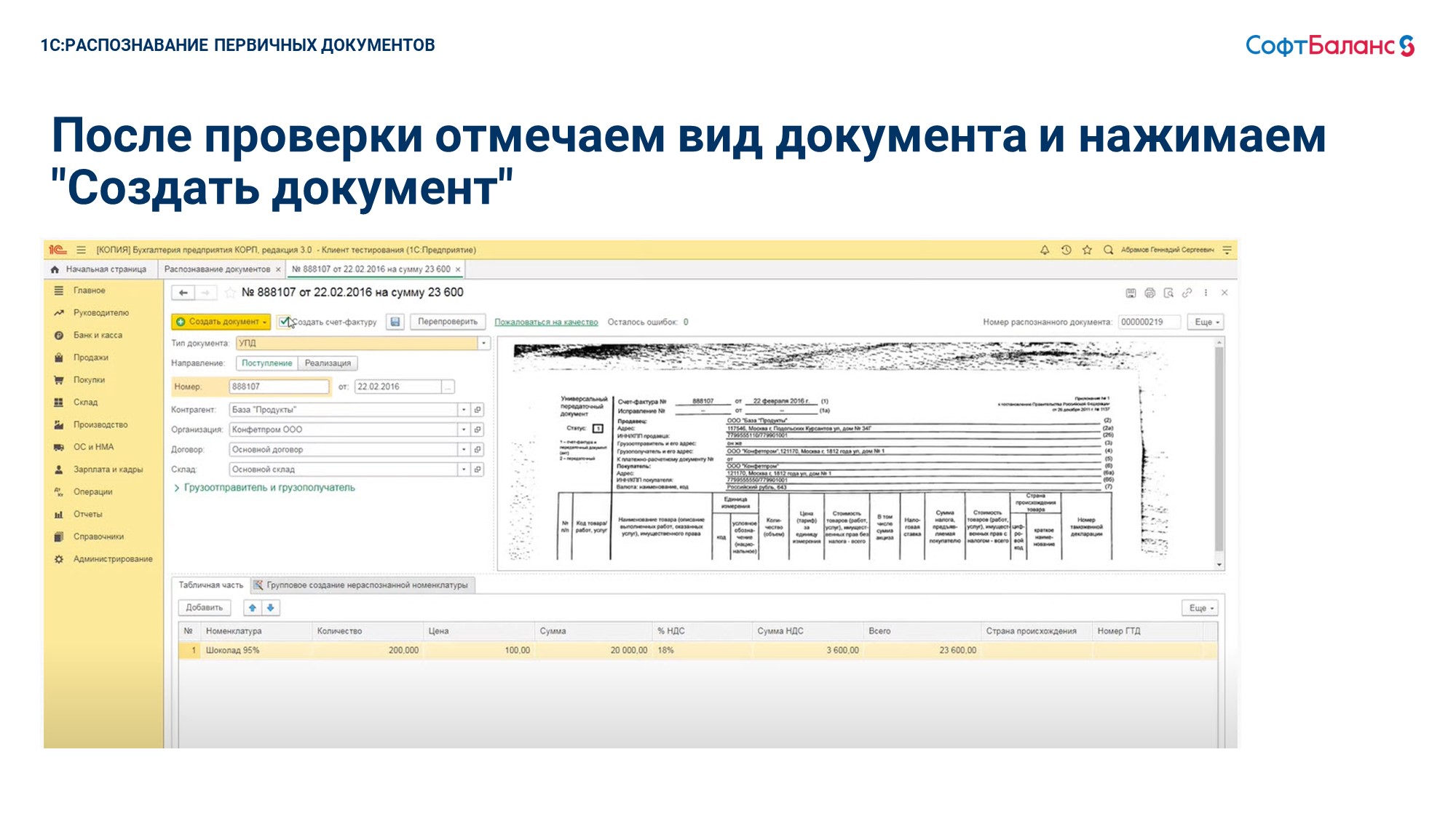Viewport: 1456px width, 819px height.
Task: Open Контрагент card via open icon
Action: point(478,410)
